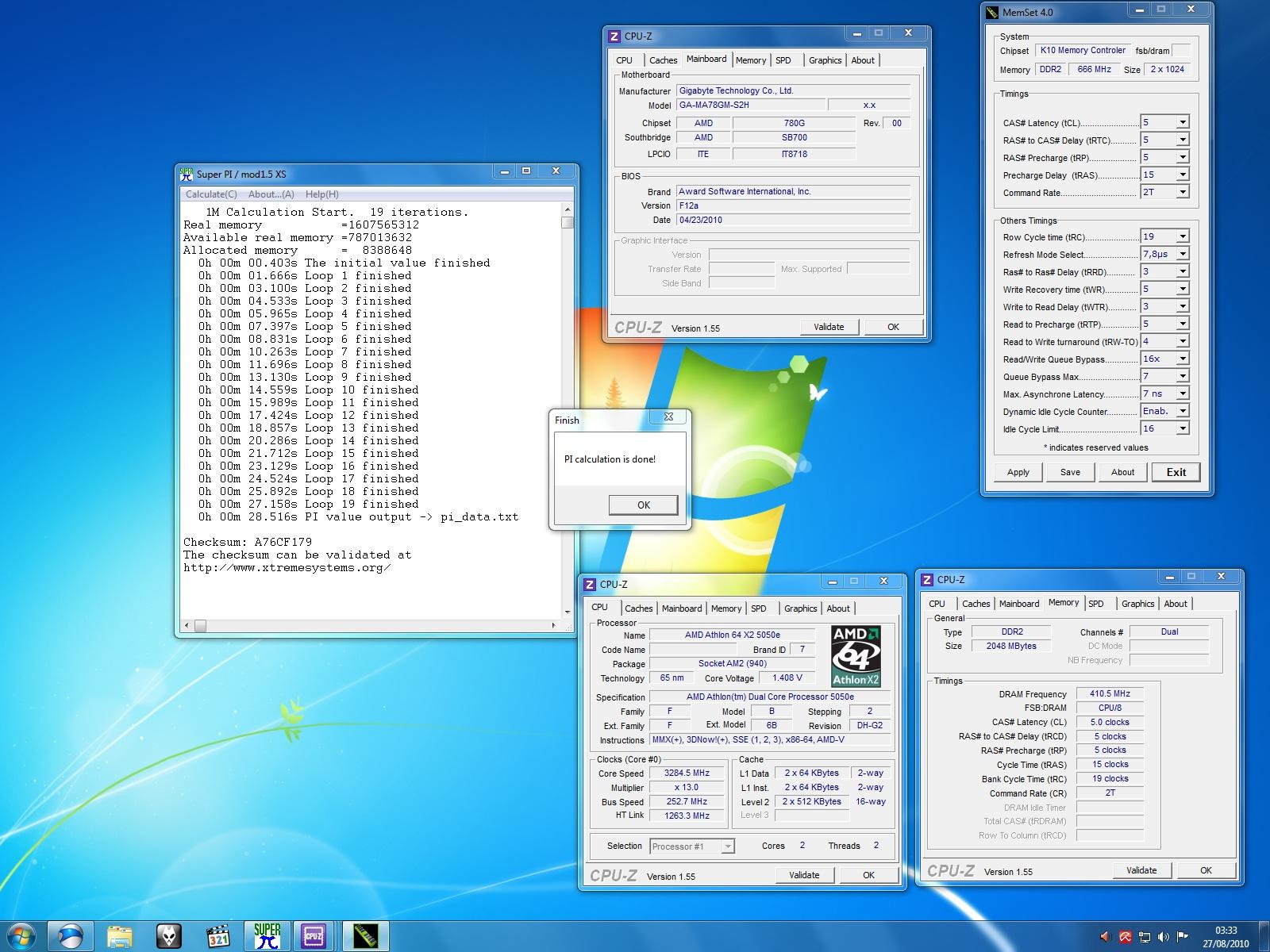Click Validate in CPU-Z Memory window
The width and height of the screenshot is (1270, 952).
1141,870
